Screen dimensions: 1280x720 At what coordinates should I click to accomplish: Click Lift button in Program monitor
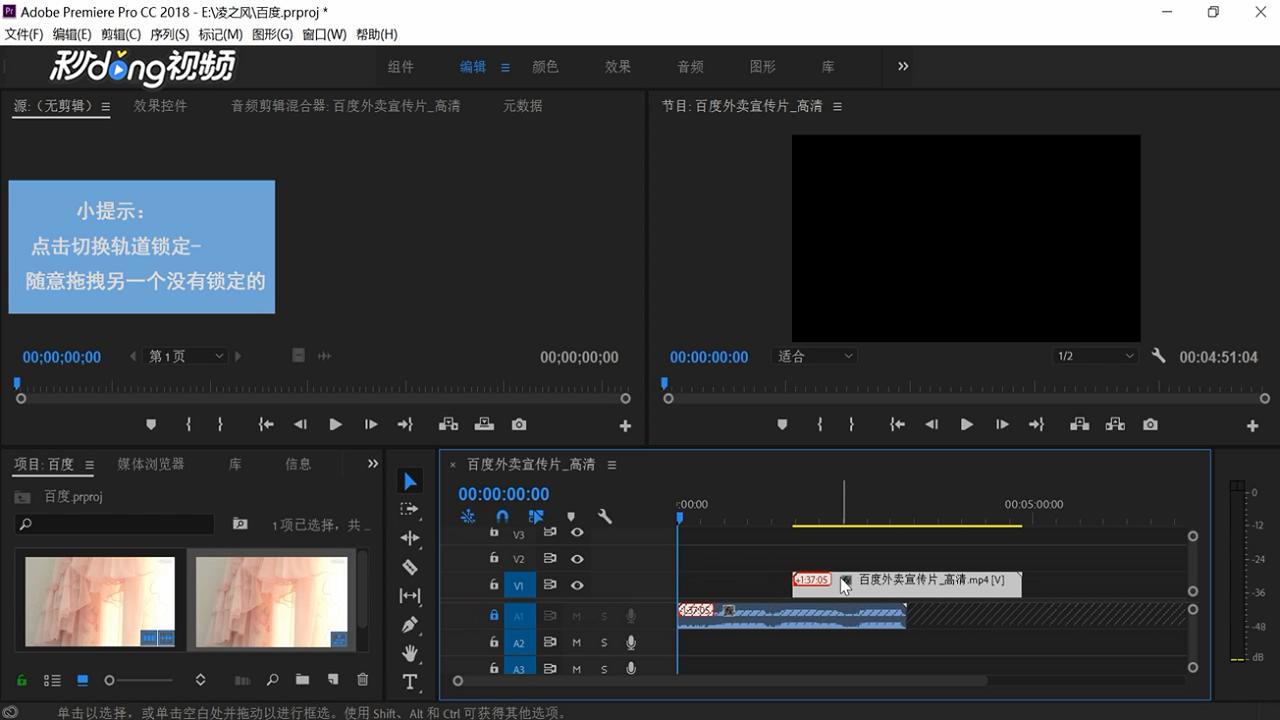click(1080, 425)
